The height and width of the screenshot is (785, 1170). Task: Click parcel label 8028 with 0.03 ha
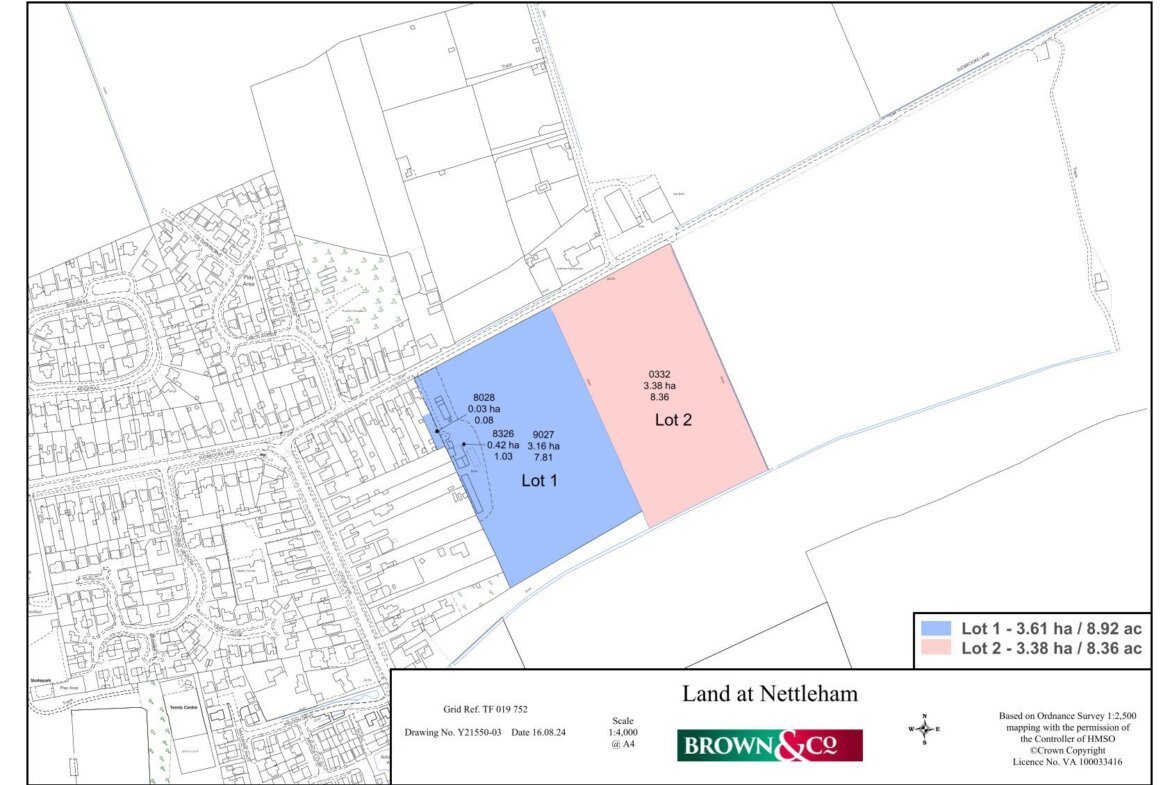pos(484,409)
